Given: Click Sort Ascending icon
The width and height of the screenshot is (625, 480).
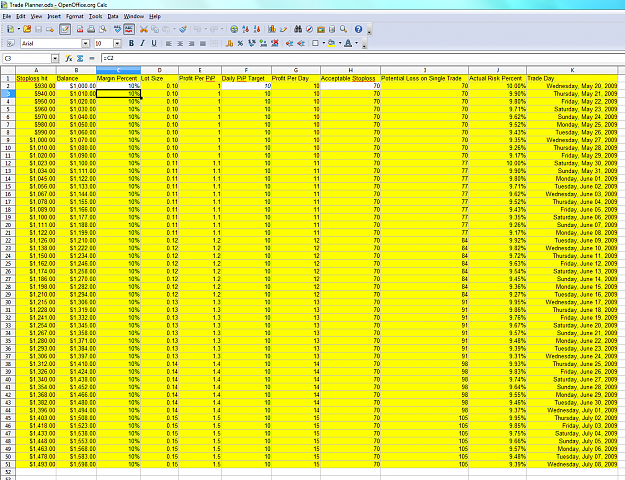Looking at the screenshot, I should [246, 29].
